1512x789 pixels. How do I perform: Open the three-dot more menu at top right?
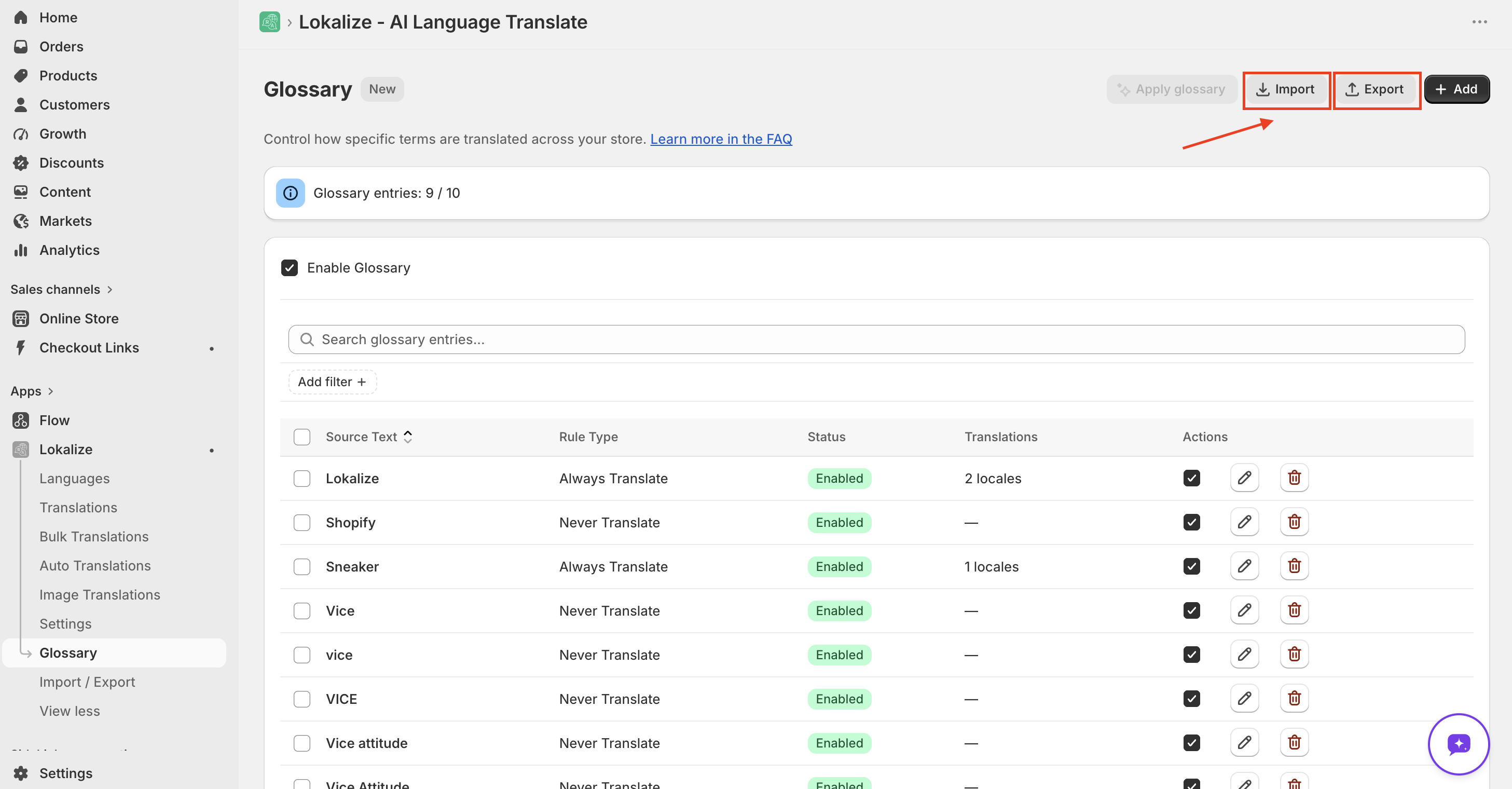1479,22
